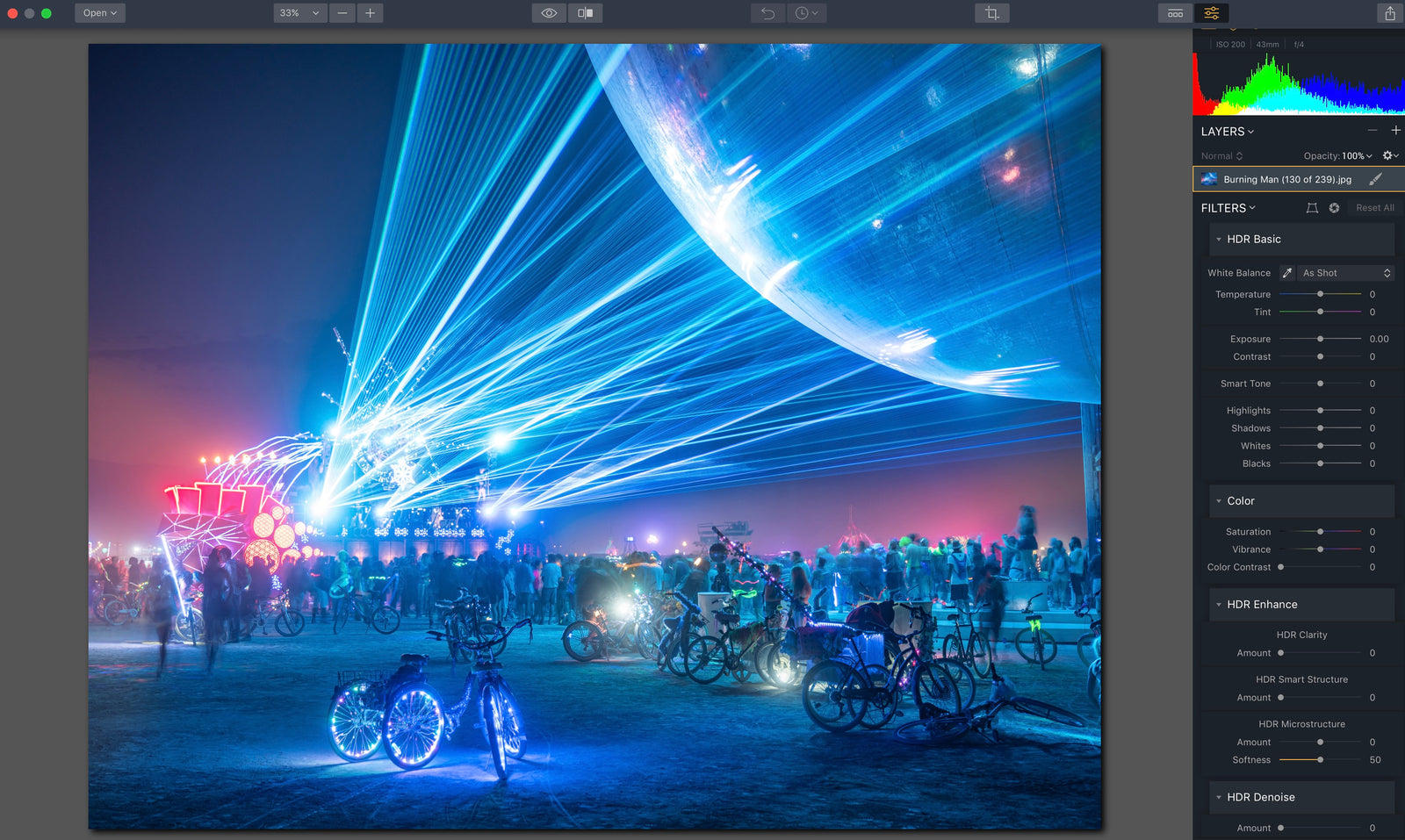Open the As Shot white balance dropdown

coord(1344,273)
